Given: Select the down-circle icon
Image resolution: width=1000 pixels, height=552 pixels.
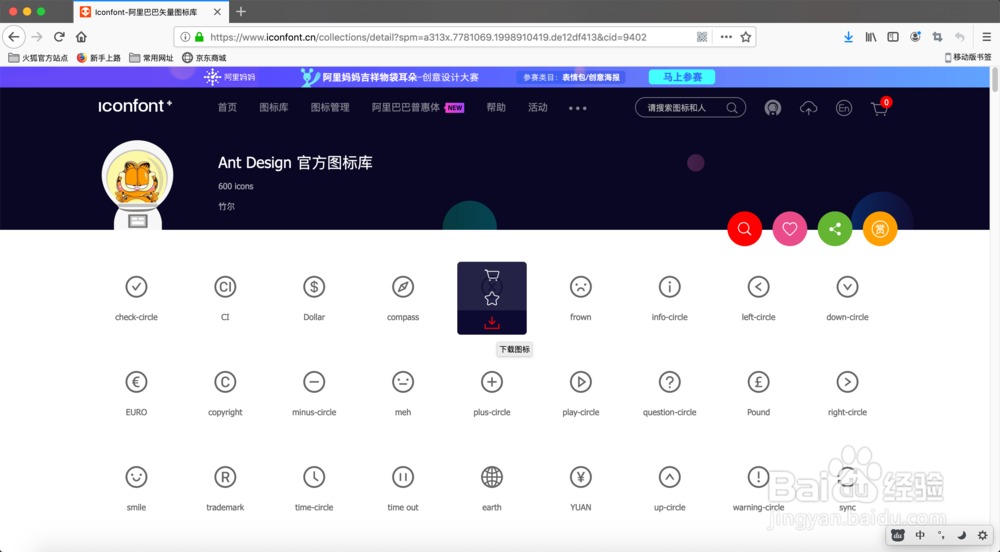Looking at the screenshot, I should click(x=847, y=287).
